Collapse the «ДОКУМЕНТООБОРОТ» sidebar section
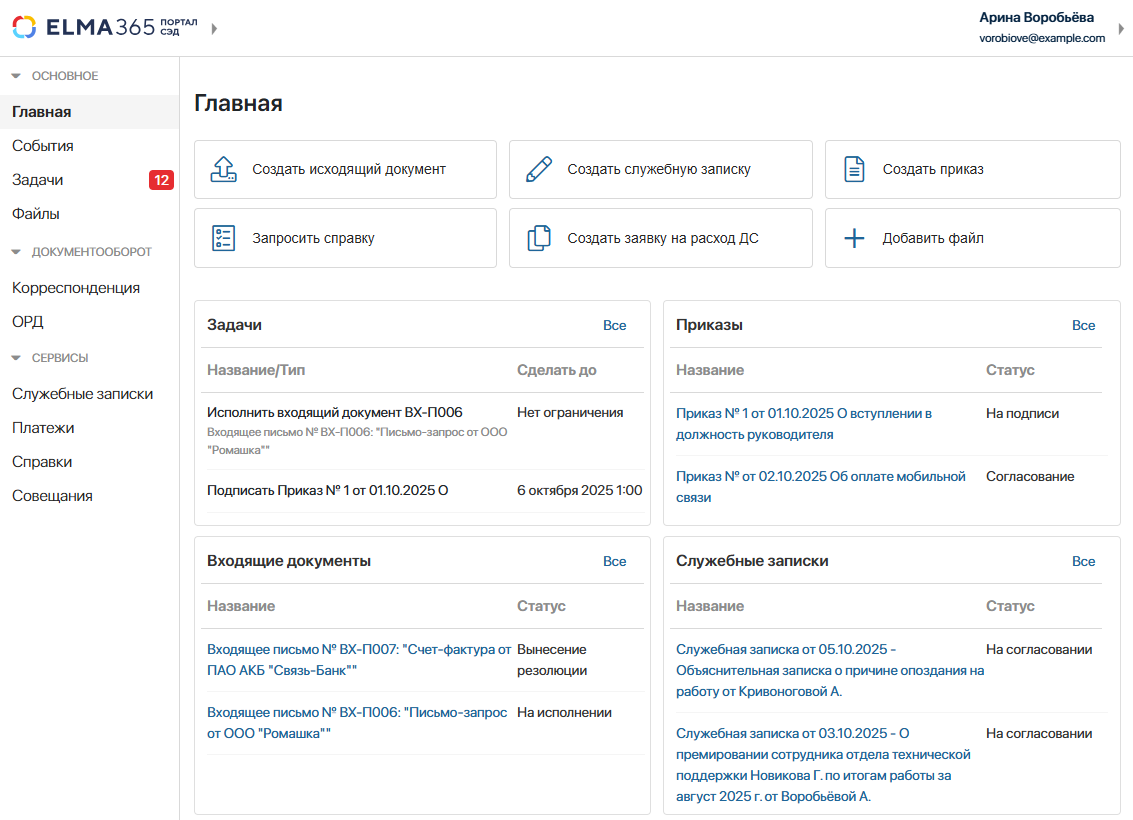This screenshot has width=1133, height=820. [14, 253]
